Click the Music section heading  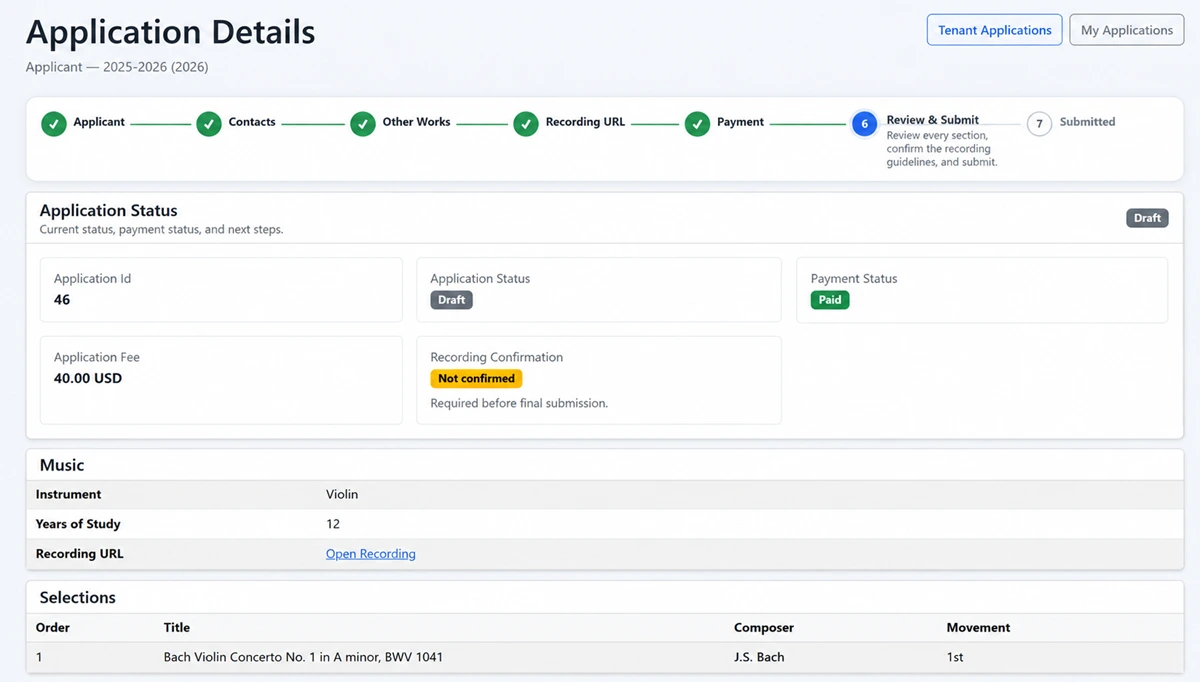click(x=62, y=465)
